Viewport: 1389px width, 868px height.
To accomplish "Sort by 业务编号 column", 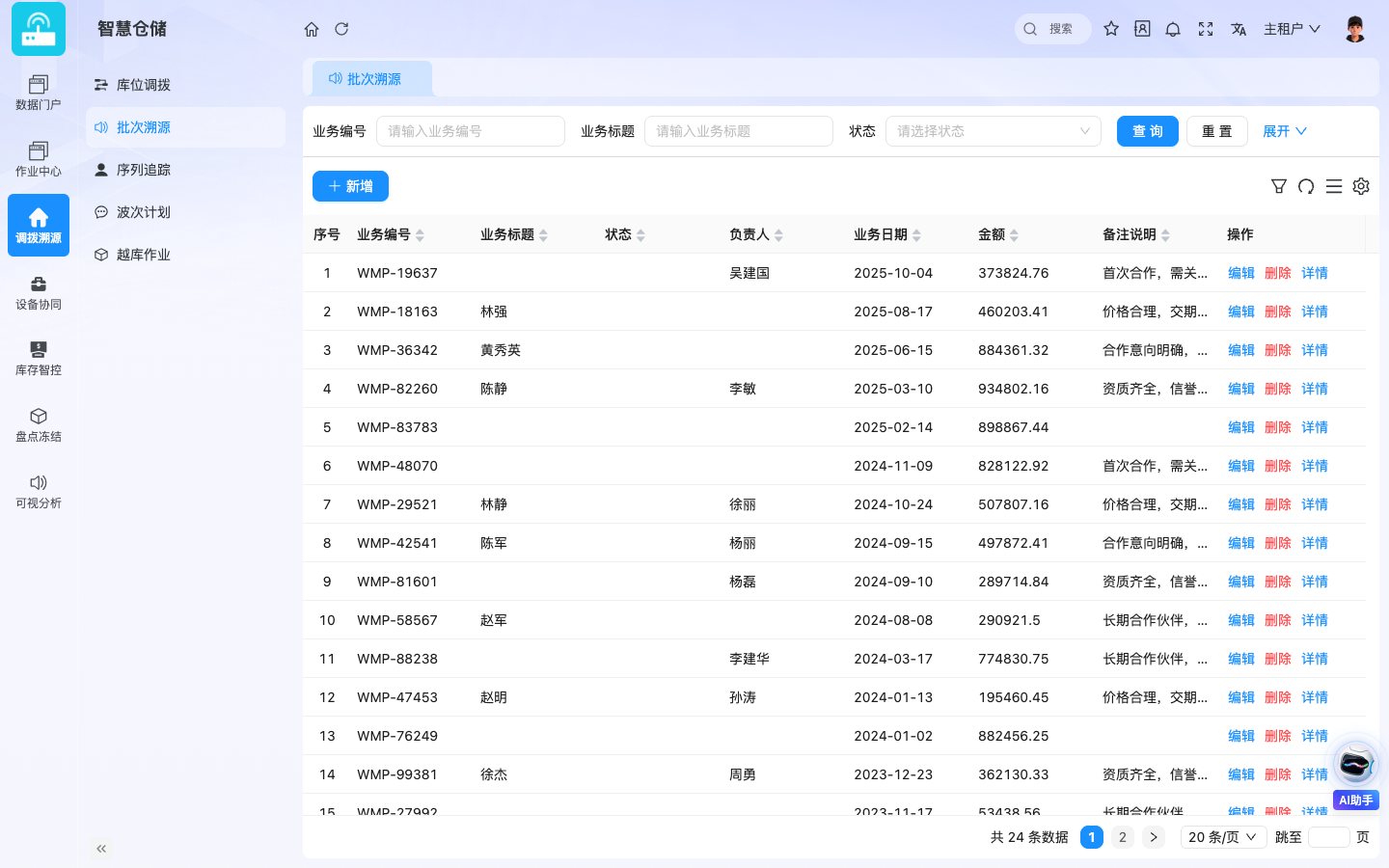I will click(x=390, y=234).
